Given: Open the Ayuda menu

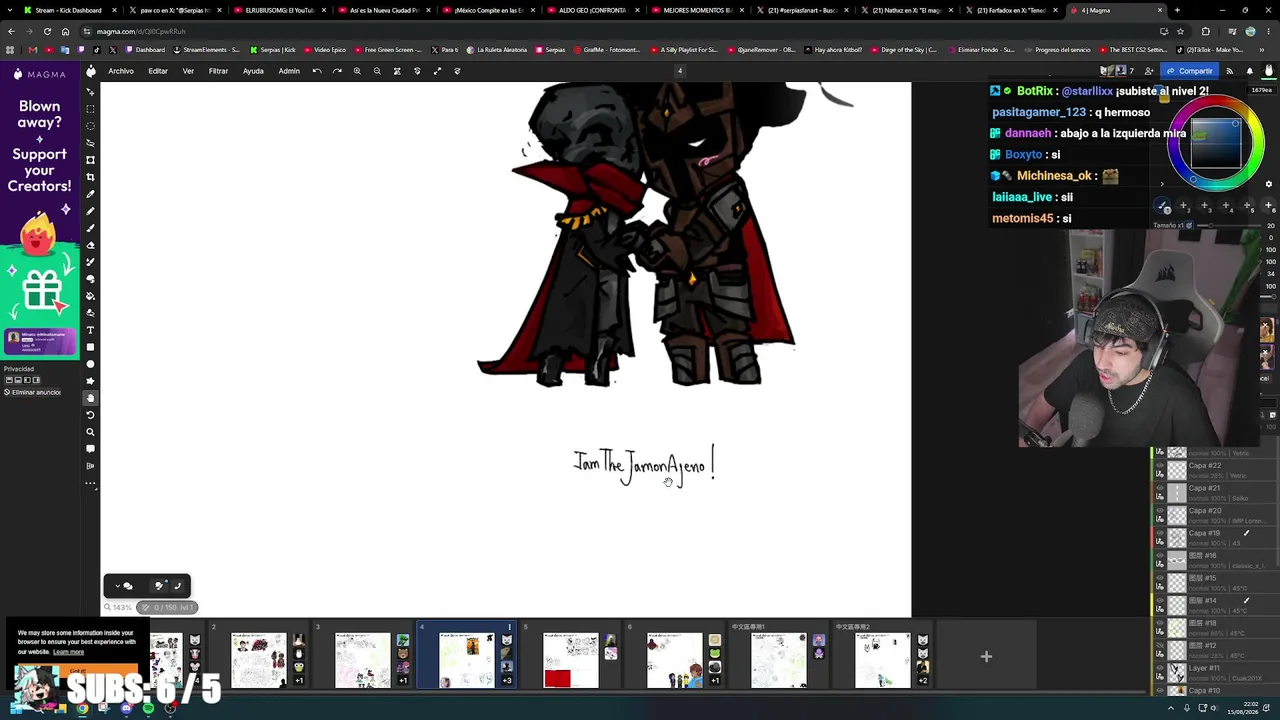Looking at the screenshot, I should (253, 71).
